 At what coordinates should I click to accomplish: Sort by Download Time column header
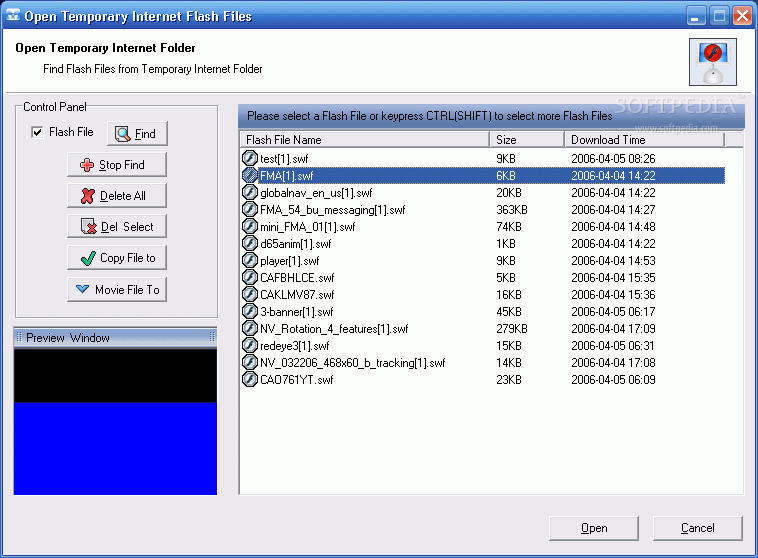[x=644, y=139]
